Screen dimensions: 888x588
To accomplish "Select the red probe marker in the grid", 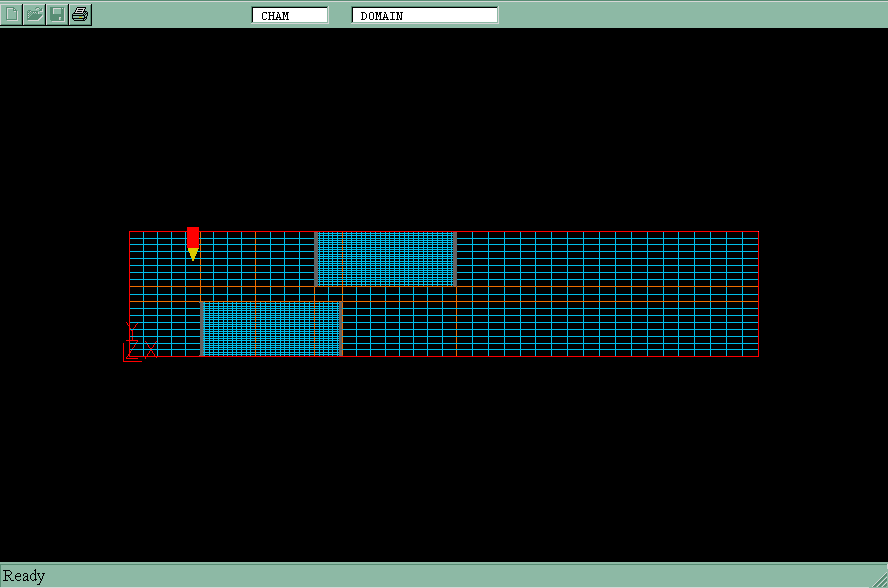I will (x=193, y=237).
